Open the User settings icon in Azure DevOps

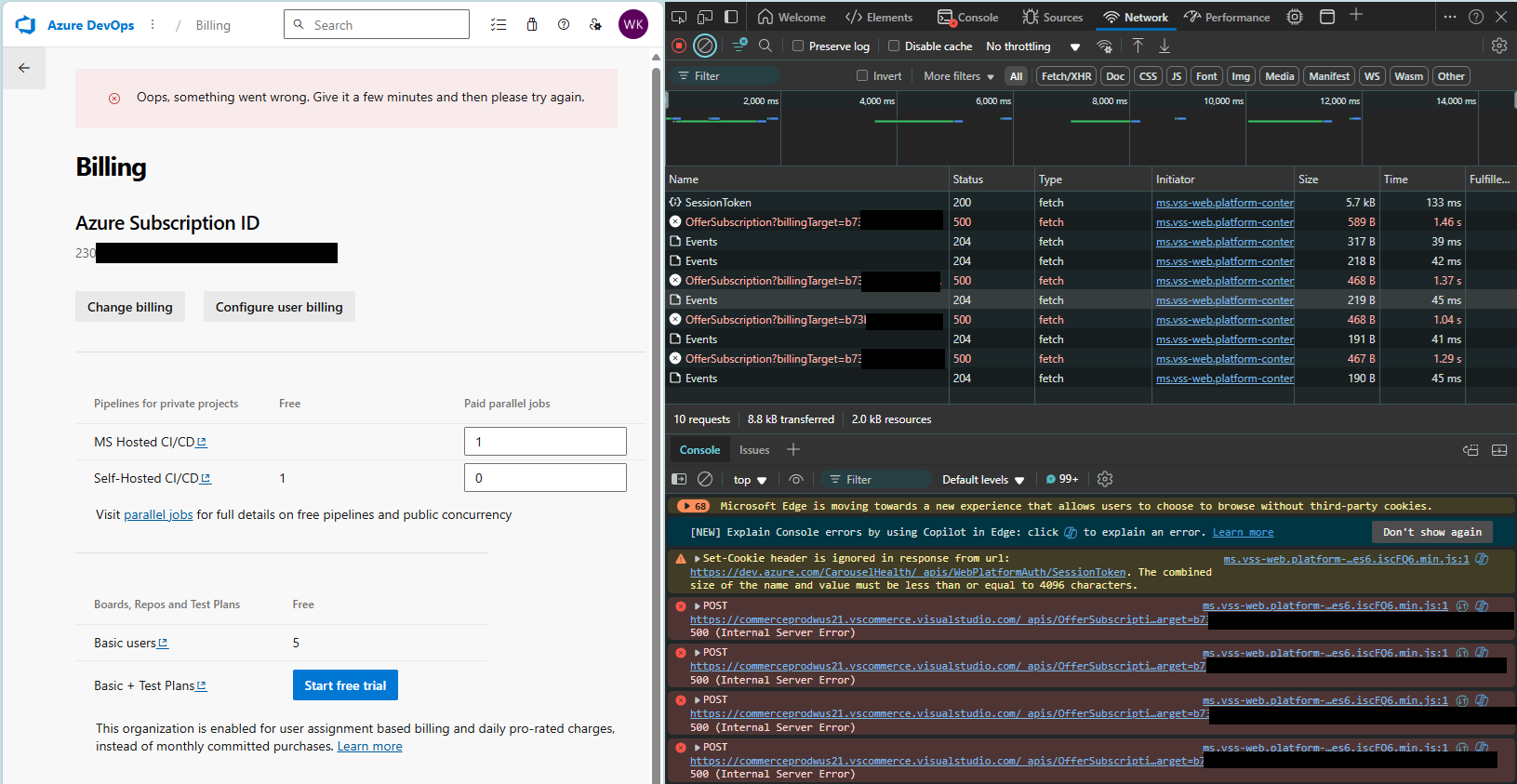point(595,25)
